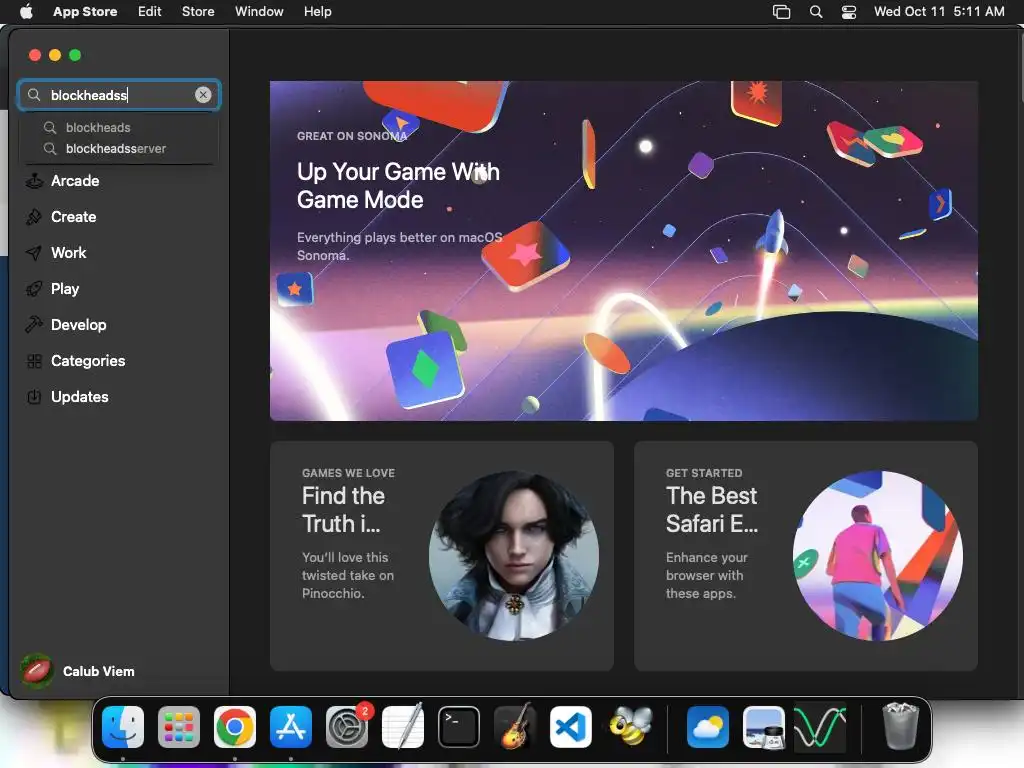Open System Settings from the Dock
This screenshot has width=1024, height=768.
tap(347, 727)
